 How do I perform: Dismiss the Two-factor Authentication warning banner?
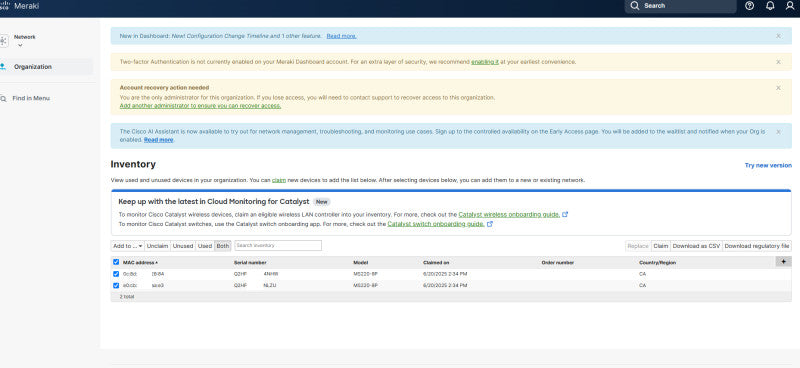pyautogui.click(x=778, y=62)
